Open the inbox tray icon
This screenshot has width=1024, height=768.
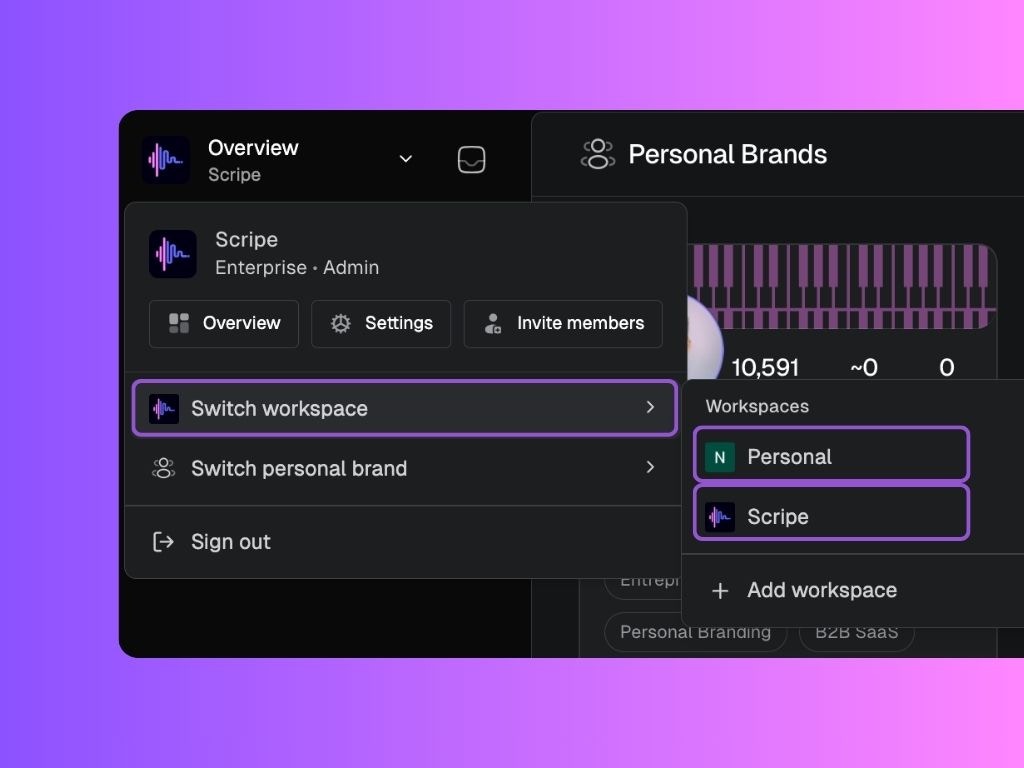tap(472, 159)
